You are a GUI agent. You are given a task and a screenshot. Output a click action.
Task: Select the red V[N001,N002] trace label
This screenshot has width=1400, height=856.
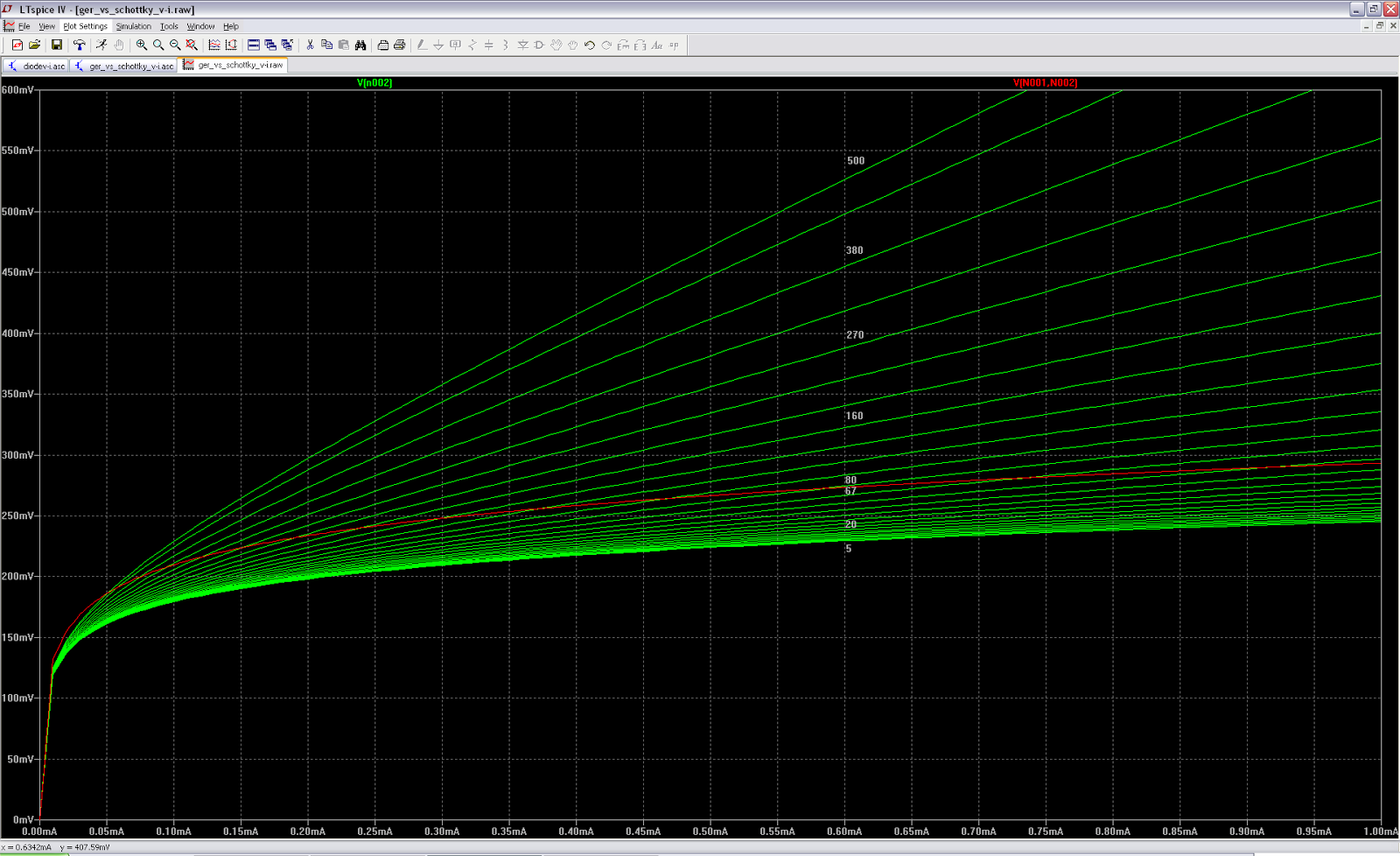pyautogui.click(x=1046, y=84)
